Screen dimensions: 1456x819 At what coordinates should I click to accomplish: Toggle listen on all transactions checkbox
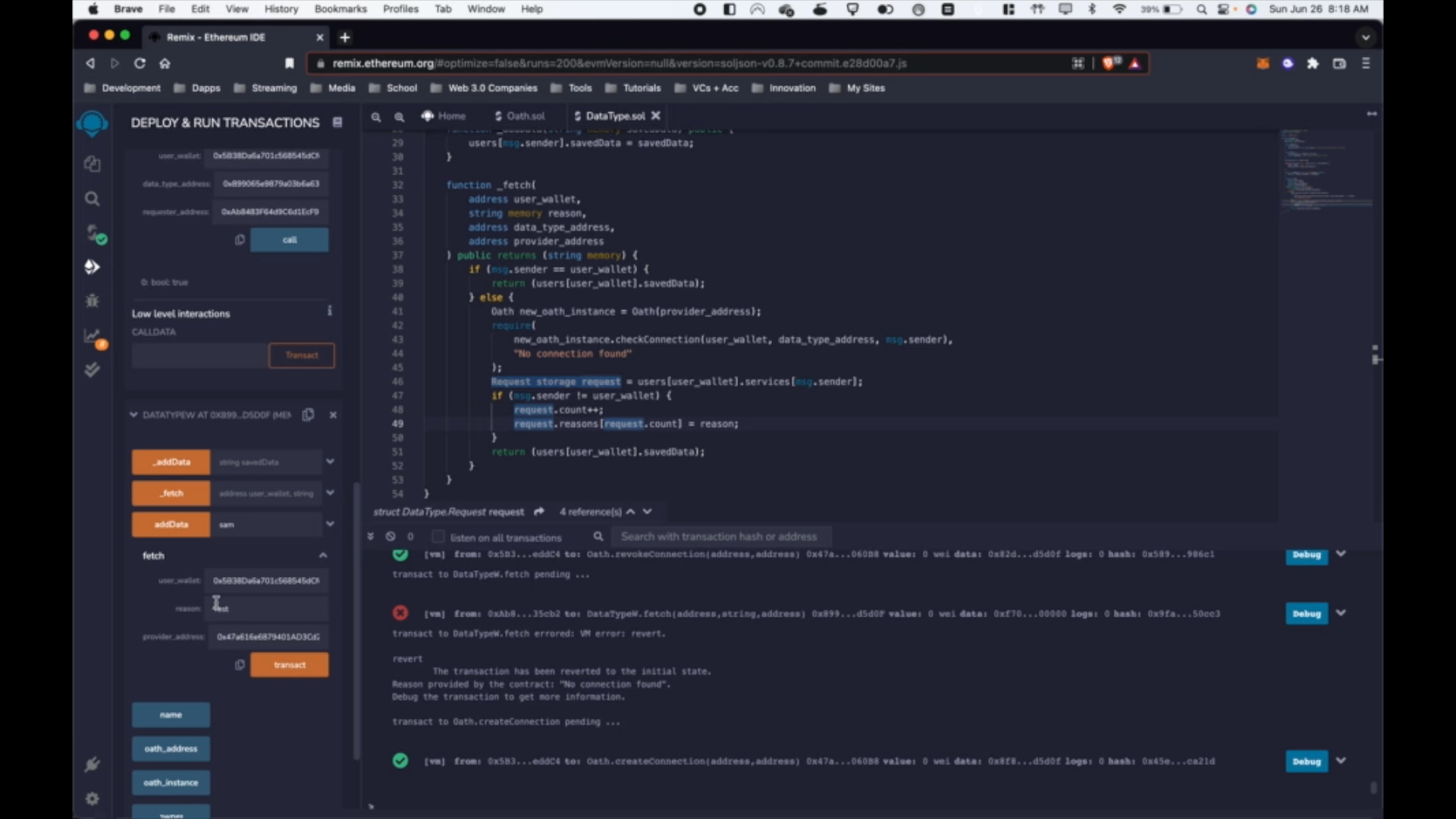[438, 537]
